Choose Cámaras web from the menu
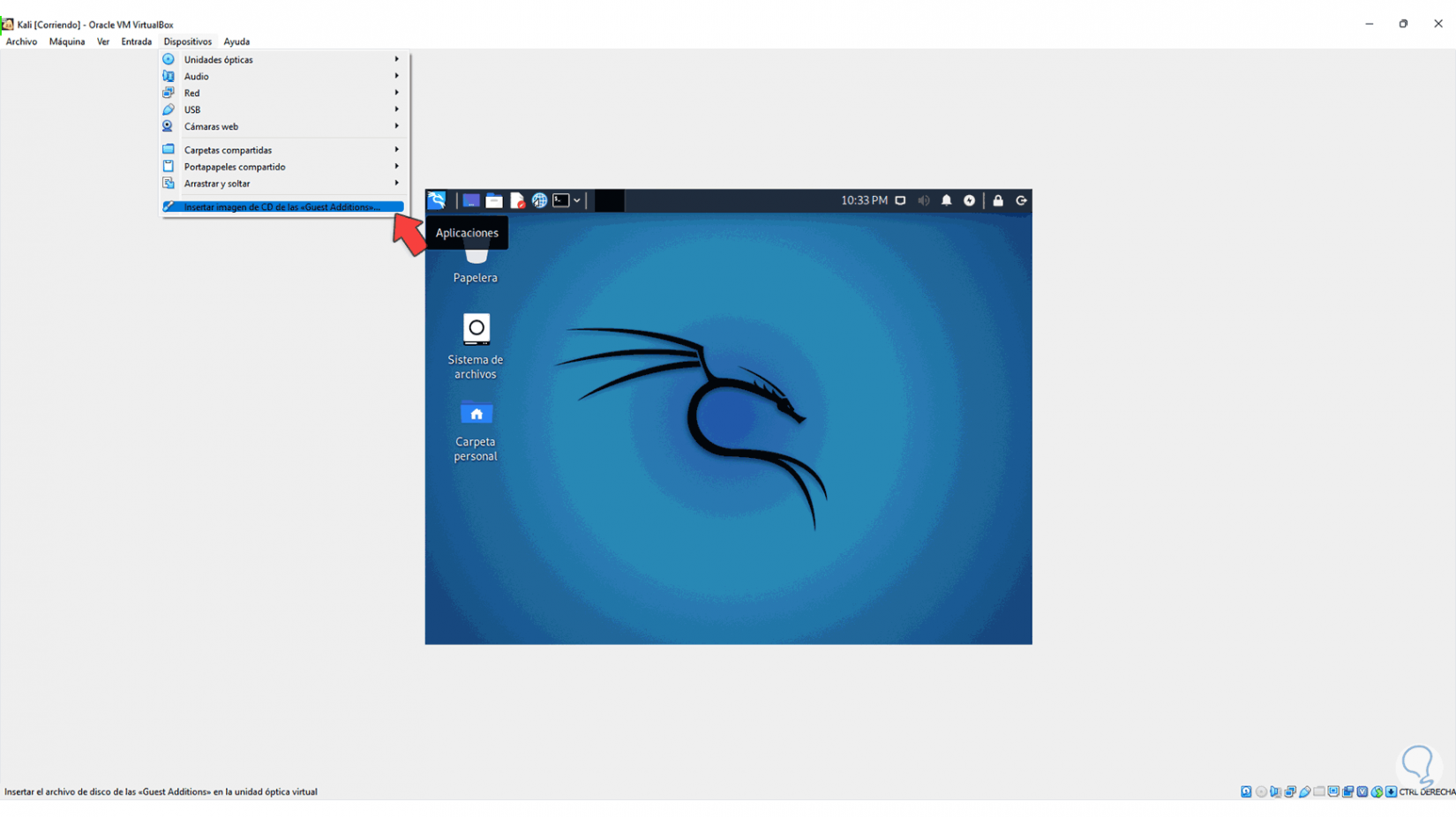 (283, 126)
